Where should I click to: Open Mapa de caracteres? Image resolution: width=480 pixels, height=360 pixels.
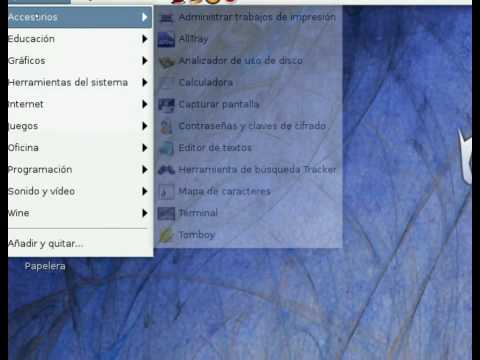coord(248,192)
